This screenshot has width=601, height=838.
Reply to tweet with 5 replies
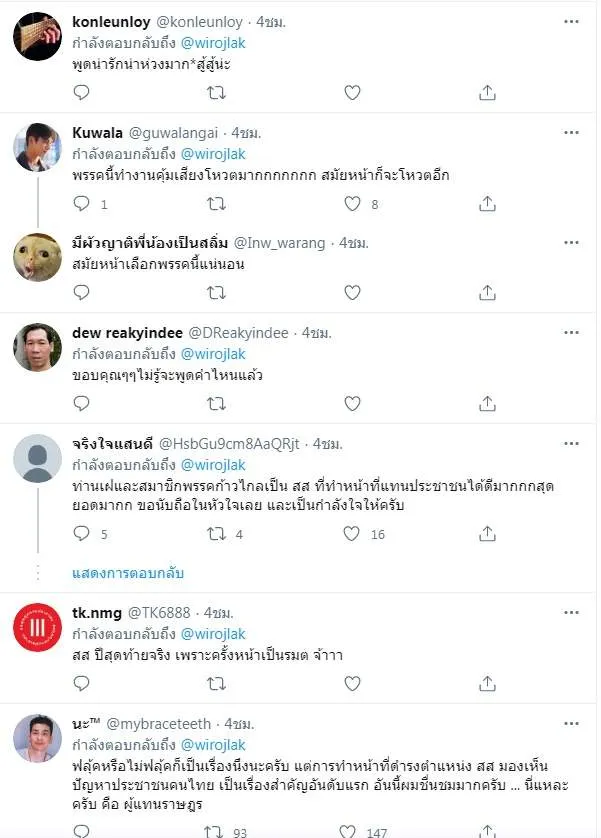click(82, 534)
